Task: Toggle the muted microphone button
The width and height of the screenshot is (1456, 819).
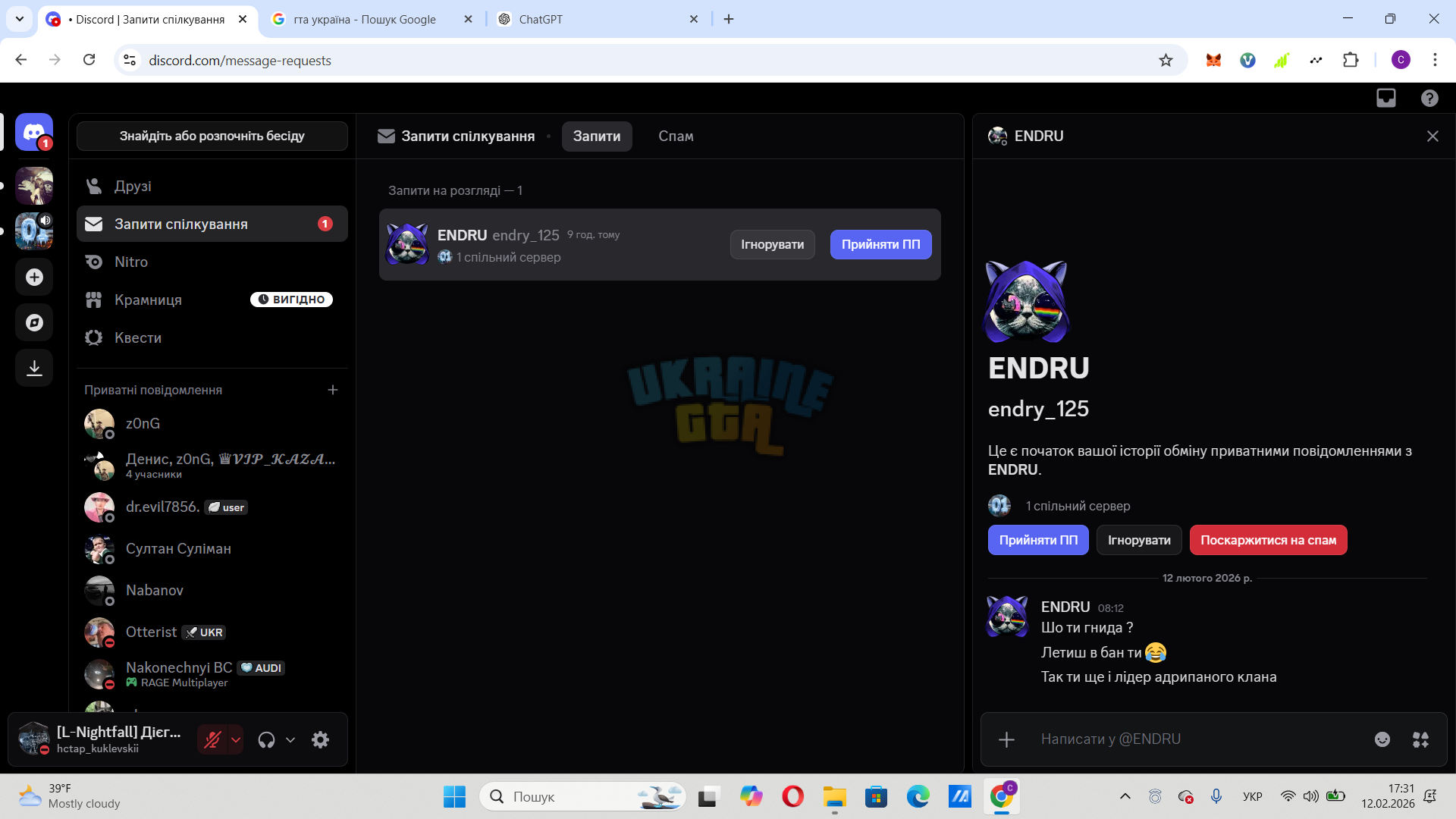Action: [x=212, y=739]
